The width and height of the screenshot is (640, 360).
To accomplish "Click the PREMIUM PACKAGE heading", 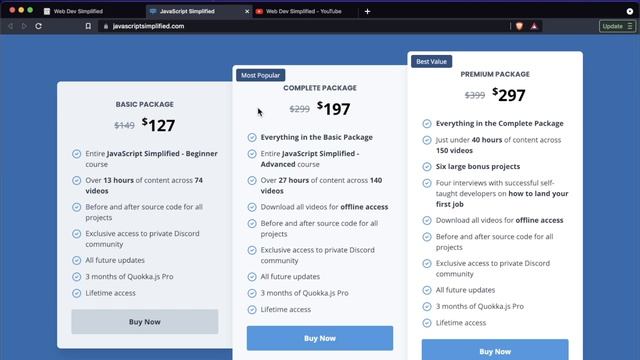I will pyautogui.click(x=495, y=74).
